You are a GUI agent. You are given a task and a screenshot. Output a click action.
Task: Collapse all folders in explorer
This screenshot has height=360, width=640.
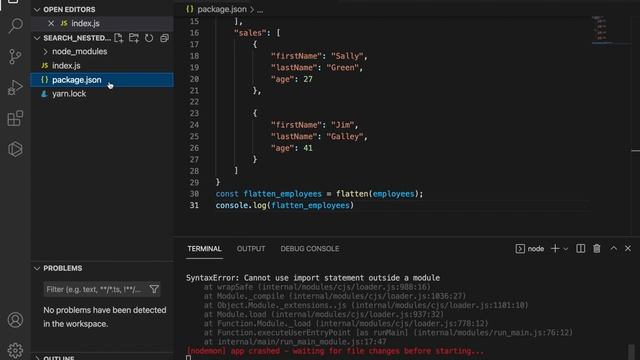(164, 38)
